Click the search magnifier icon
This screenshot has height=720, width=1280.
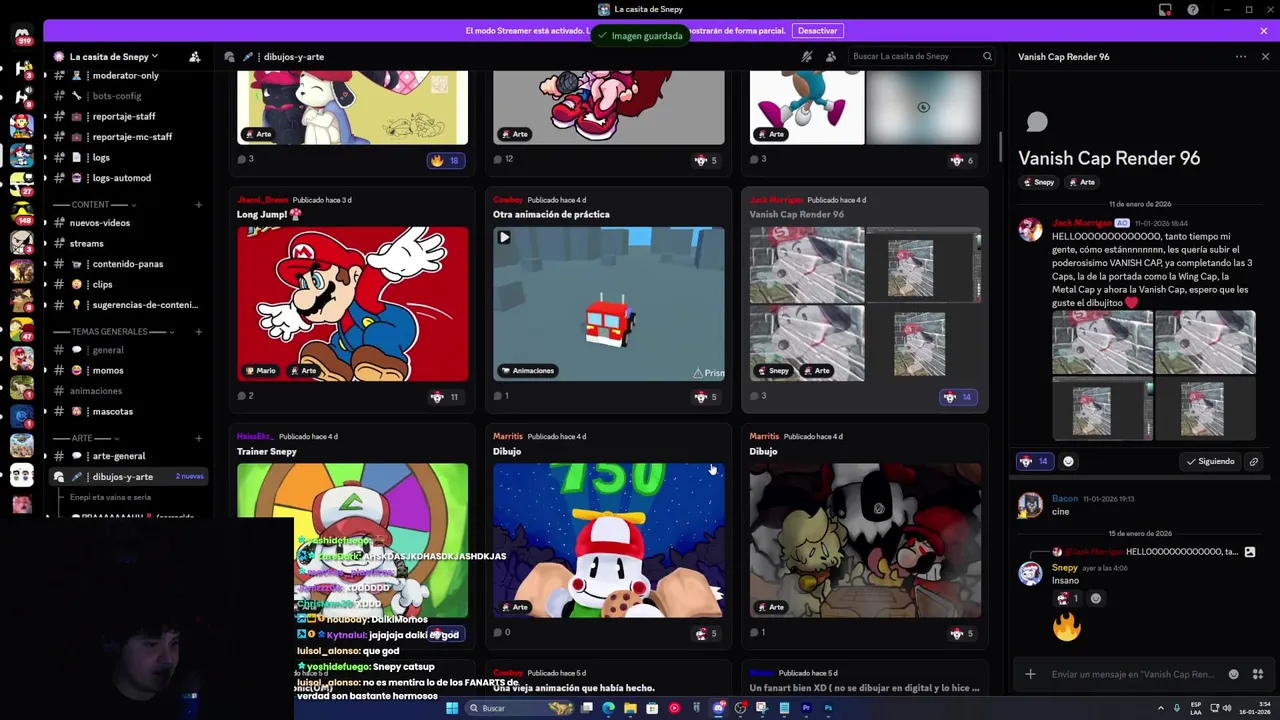(x=987, y=57)
